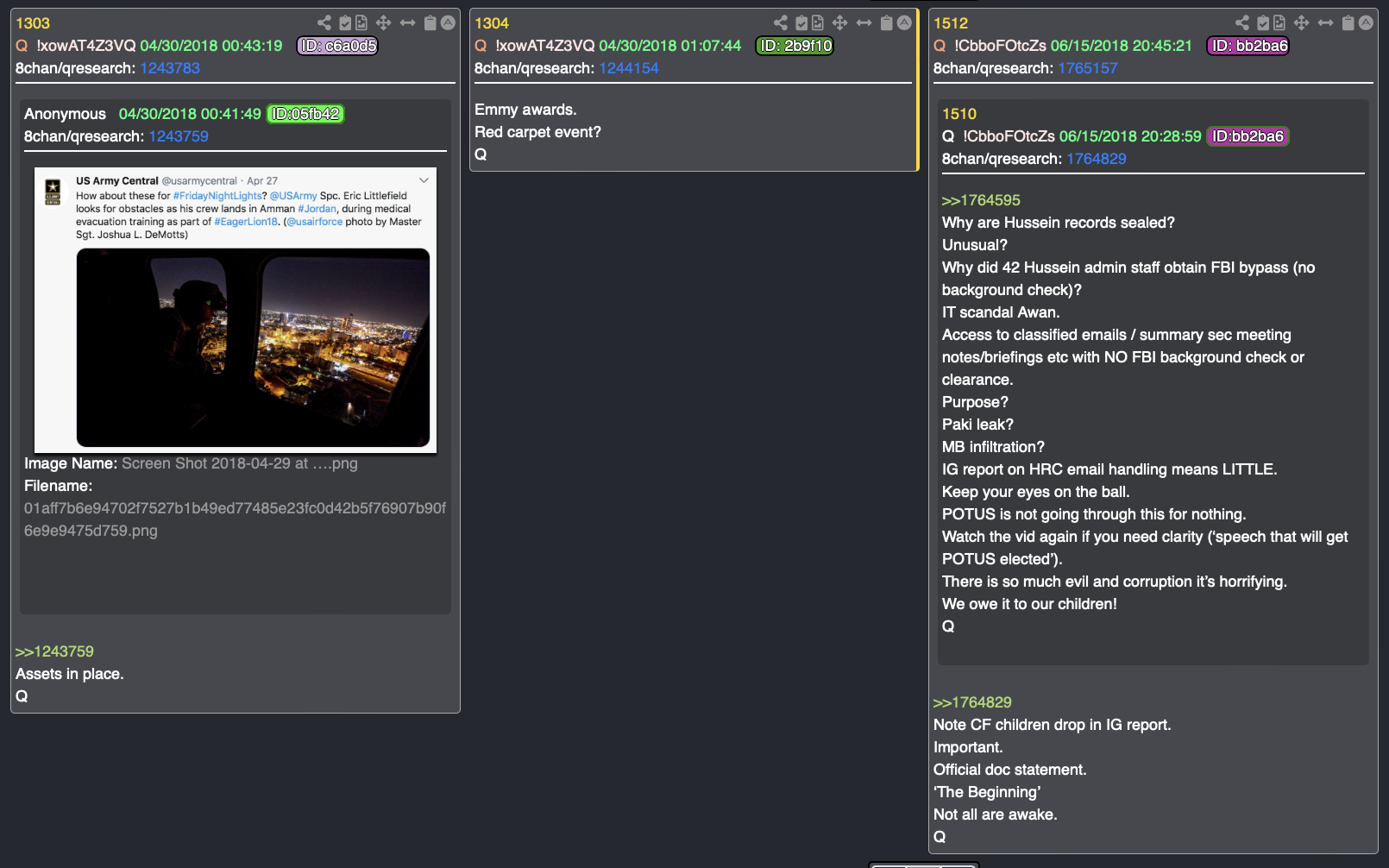
Task: Click horizontal resize arrows on post 1304
Action: click(864, 23)
